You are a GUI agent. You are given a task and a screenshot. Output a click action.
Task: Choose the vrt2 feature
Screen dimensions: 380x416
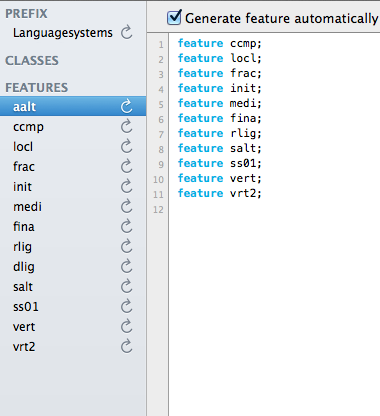tap(24, 346)
